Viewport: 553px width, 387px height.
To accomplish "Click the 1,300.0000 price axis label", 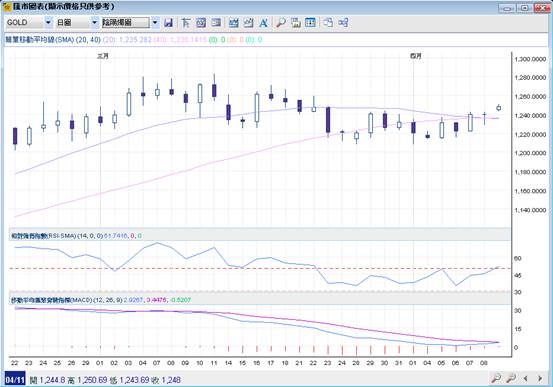I will (530, 59).
